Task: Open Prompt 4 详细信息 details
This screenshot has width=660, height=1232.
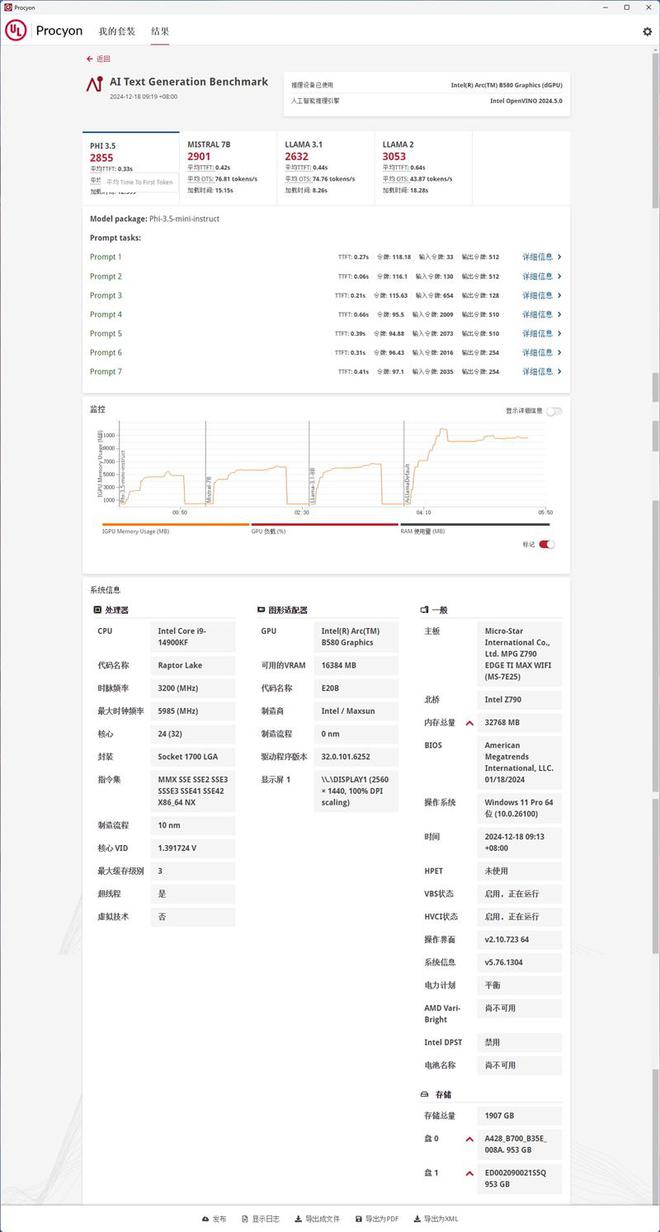Action: click(541, 314)
